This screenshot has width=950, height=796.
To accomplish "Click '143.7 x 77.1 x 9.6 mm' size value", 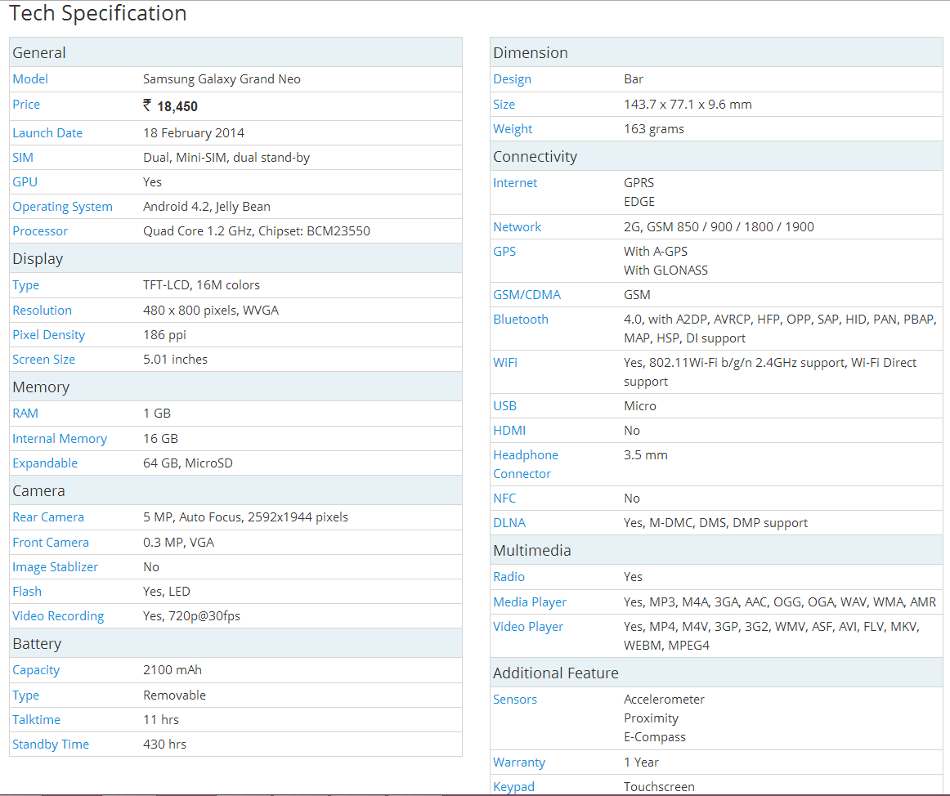I will pyautogui.click(x=688, y=104).
